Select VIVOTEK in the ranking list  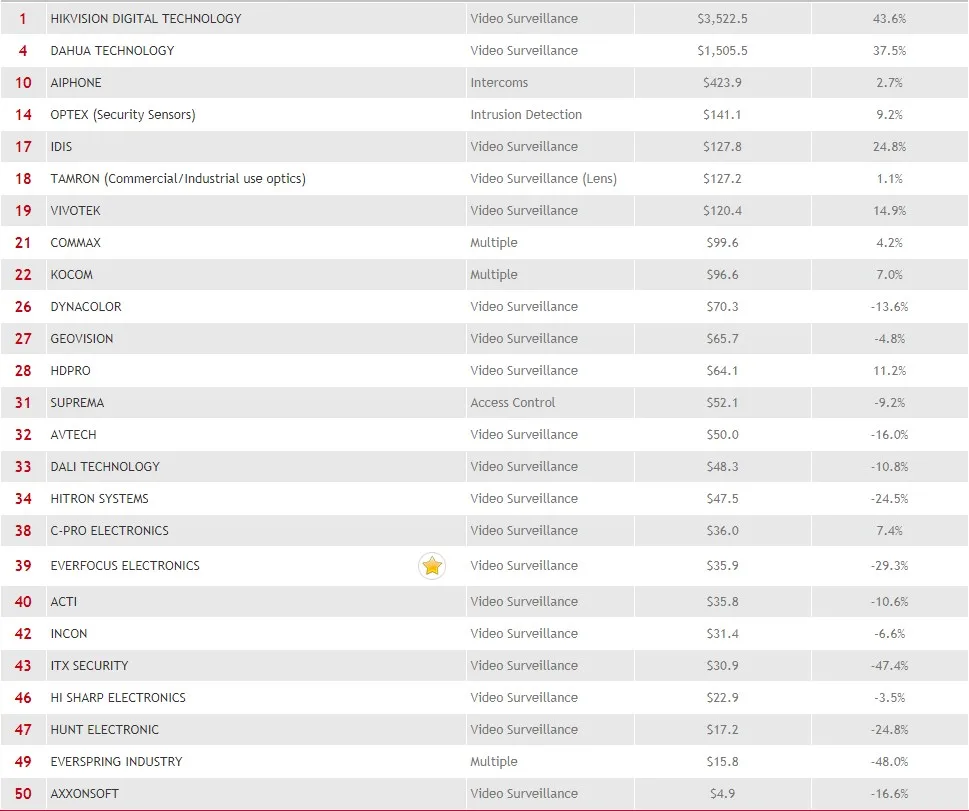[x=75, y=211]
